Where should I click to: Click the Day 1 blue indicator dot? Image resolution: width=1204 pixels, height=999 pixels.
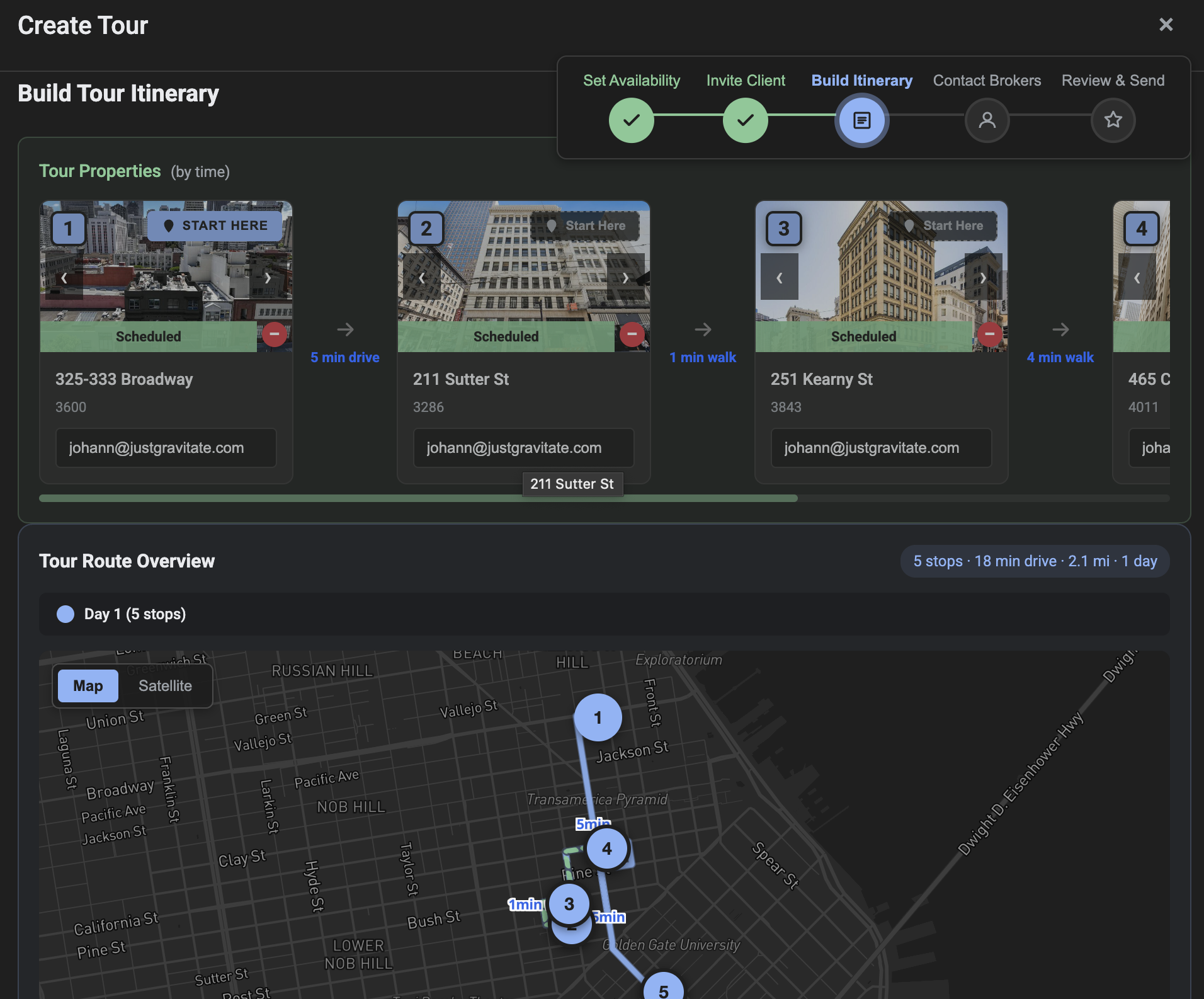pos(65,614)
